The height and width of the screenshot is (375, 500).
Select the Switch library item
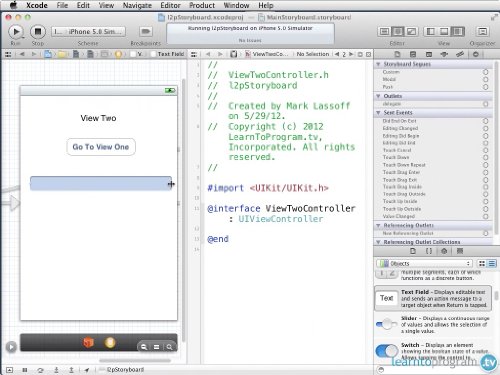tap(433, 351)
